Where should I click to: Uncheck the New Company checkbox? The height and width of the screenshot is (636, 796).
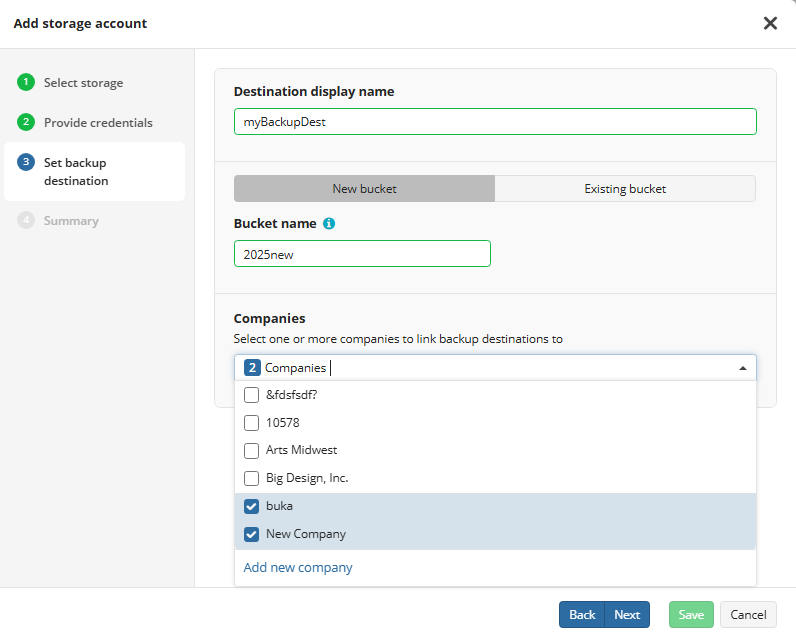point(251,534)
